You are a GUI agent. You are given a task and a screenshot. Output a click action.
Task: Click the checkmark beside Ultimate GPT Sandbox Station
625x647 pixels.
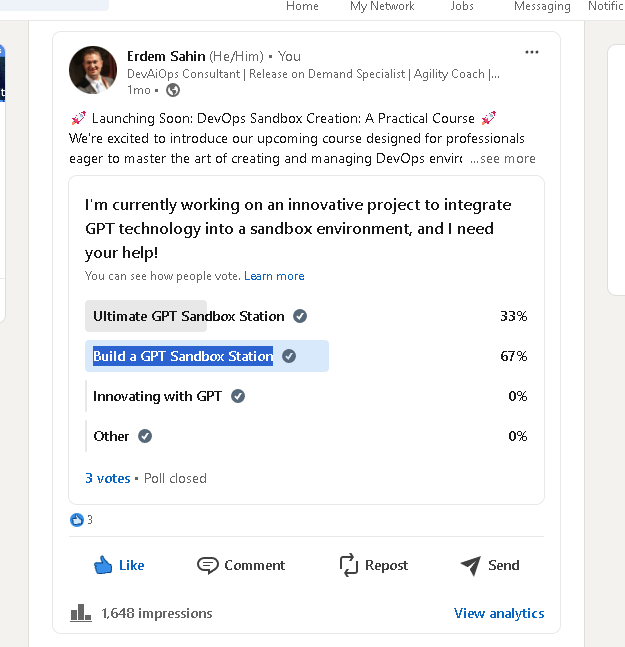coord(300,316)
